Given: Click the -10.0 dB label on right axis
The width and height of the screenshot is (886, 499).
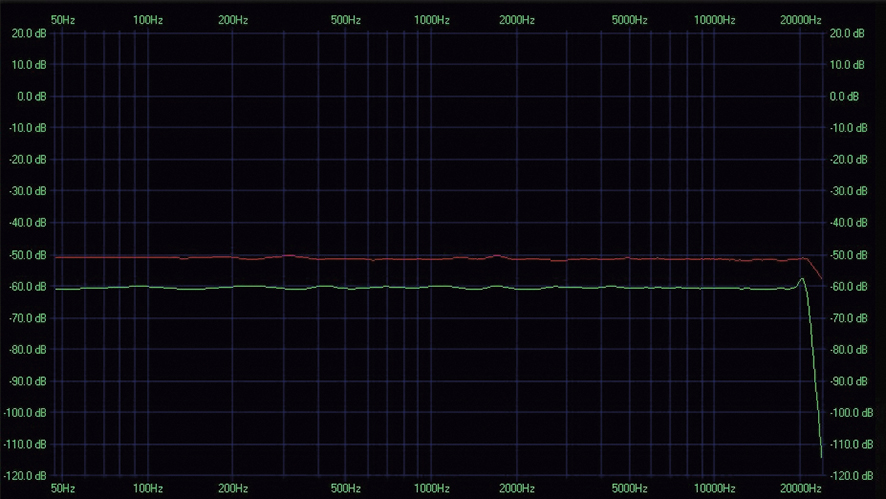Looking at the screenshot, I should 848,128.
